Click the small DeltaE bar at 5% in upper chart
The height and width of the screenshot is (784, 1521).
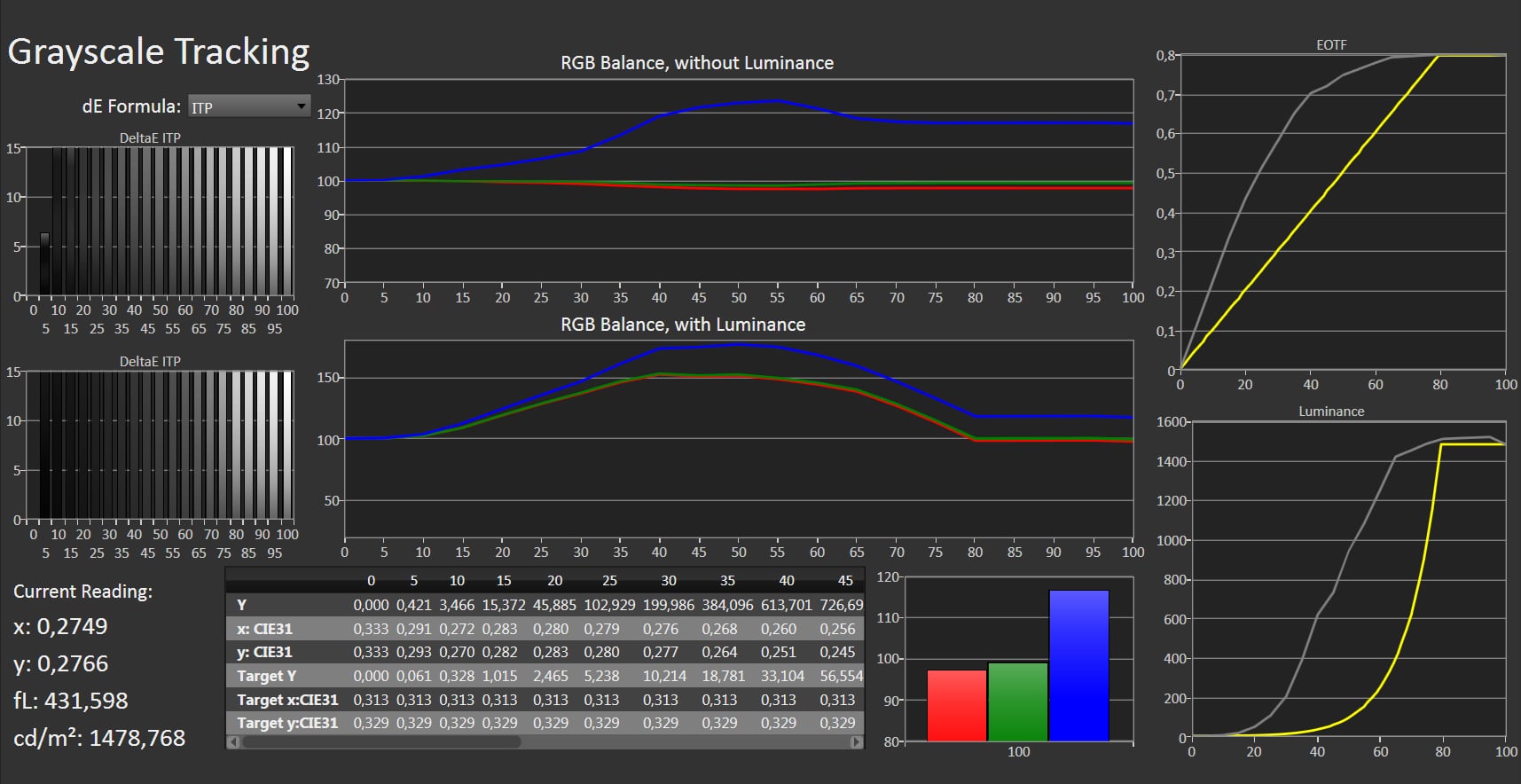[45, 263]
